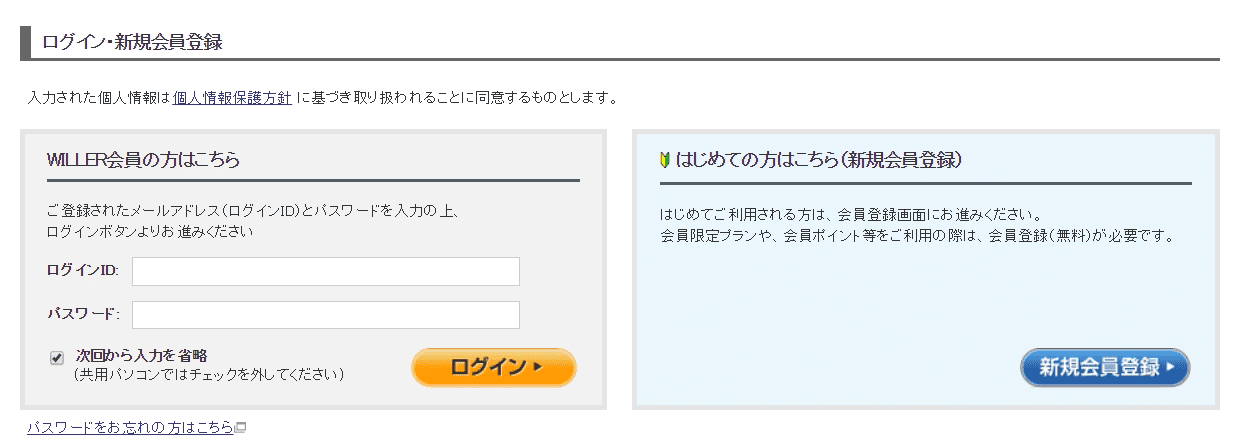Screen dimensions: 1238x444
Task: Click the 会員限定プラン registration description text
Action: 915,238
